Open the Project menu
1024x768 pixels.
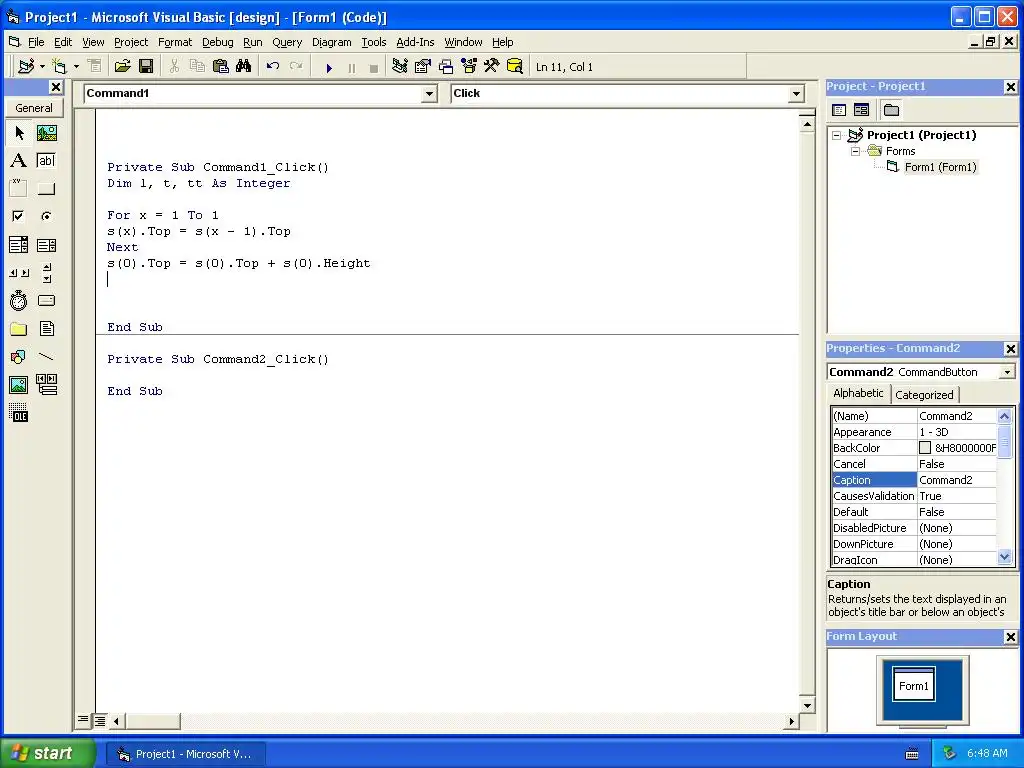131,42
